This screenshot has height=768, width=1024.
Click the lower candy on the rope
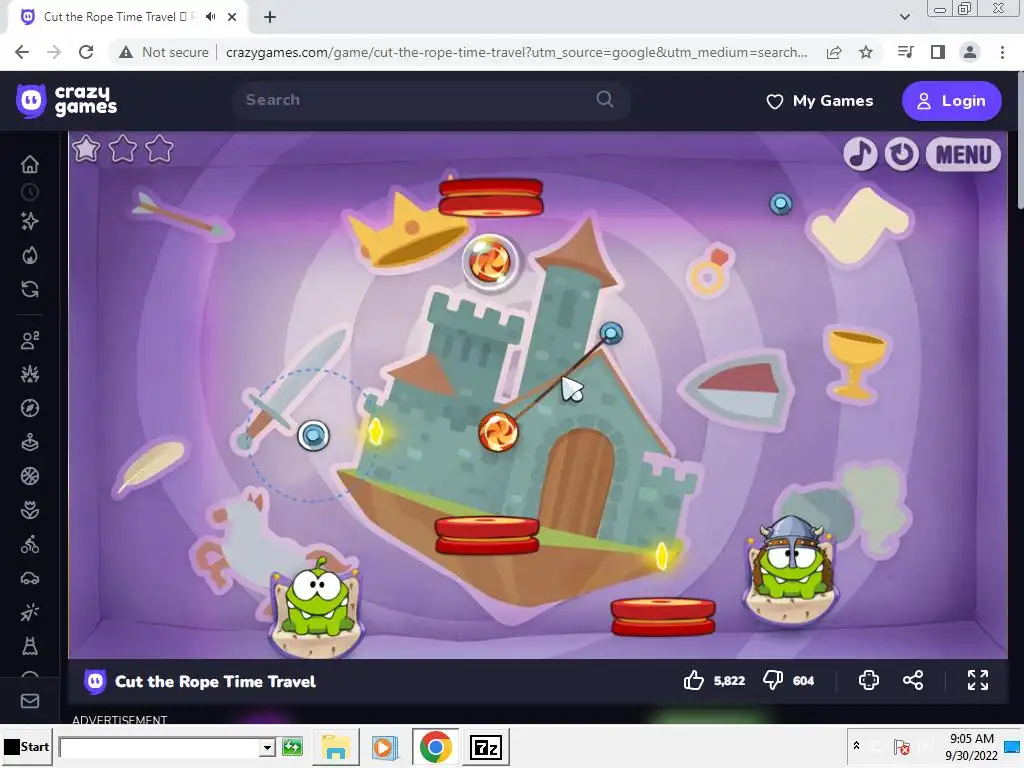[x=498, y=432]
